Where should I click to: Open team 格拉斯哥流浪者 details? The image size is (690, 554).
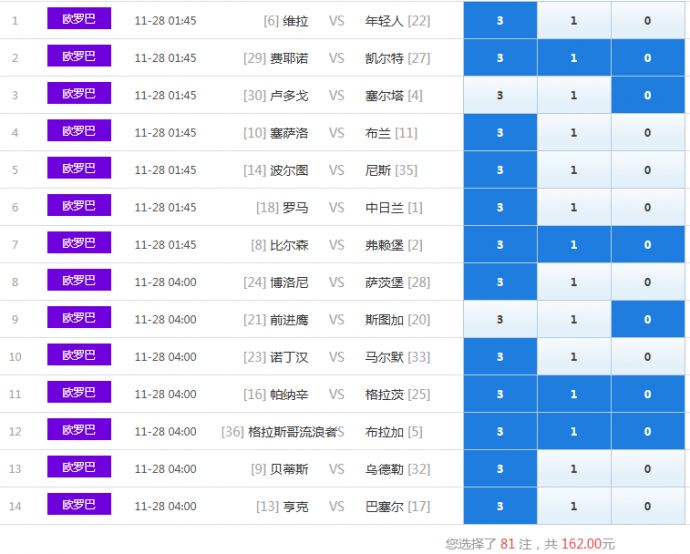coord(292,432)
